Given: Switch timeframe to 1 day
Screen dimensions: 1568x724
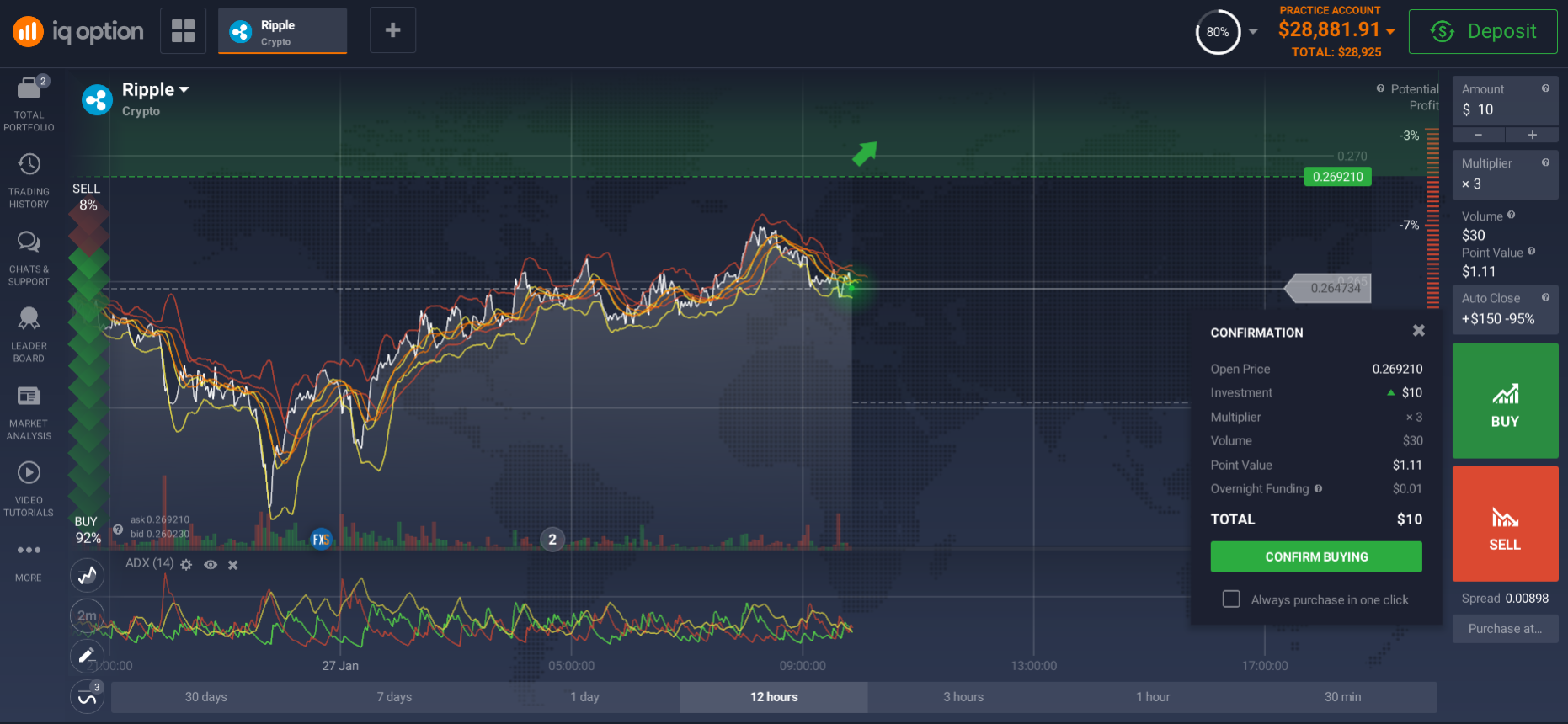Looking at the screenshot, I should (584, 697).
